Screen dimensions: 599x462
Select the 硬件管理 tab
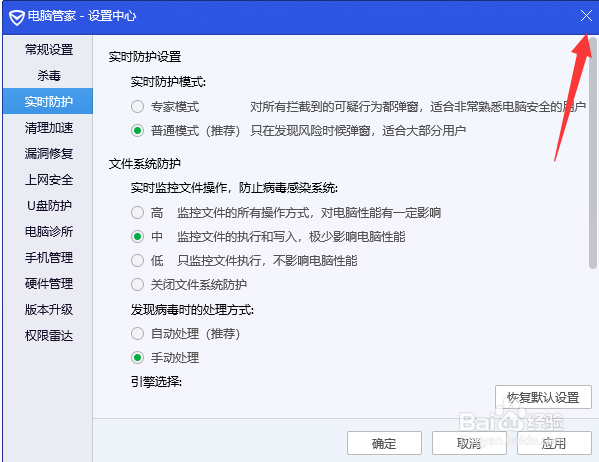(49, 283)
